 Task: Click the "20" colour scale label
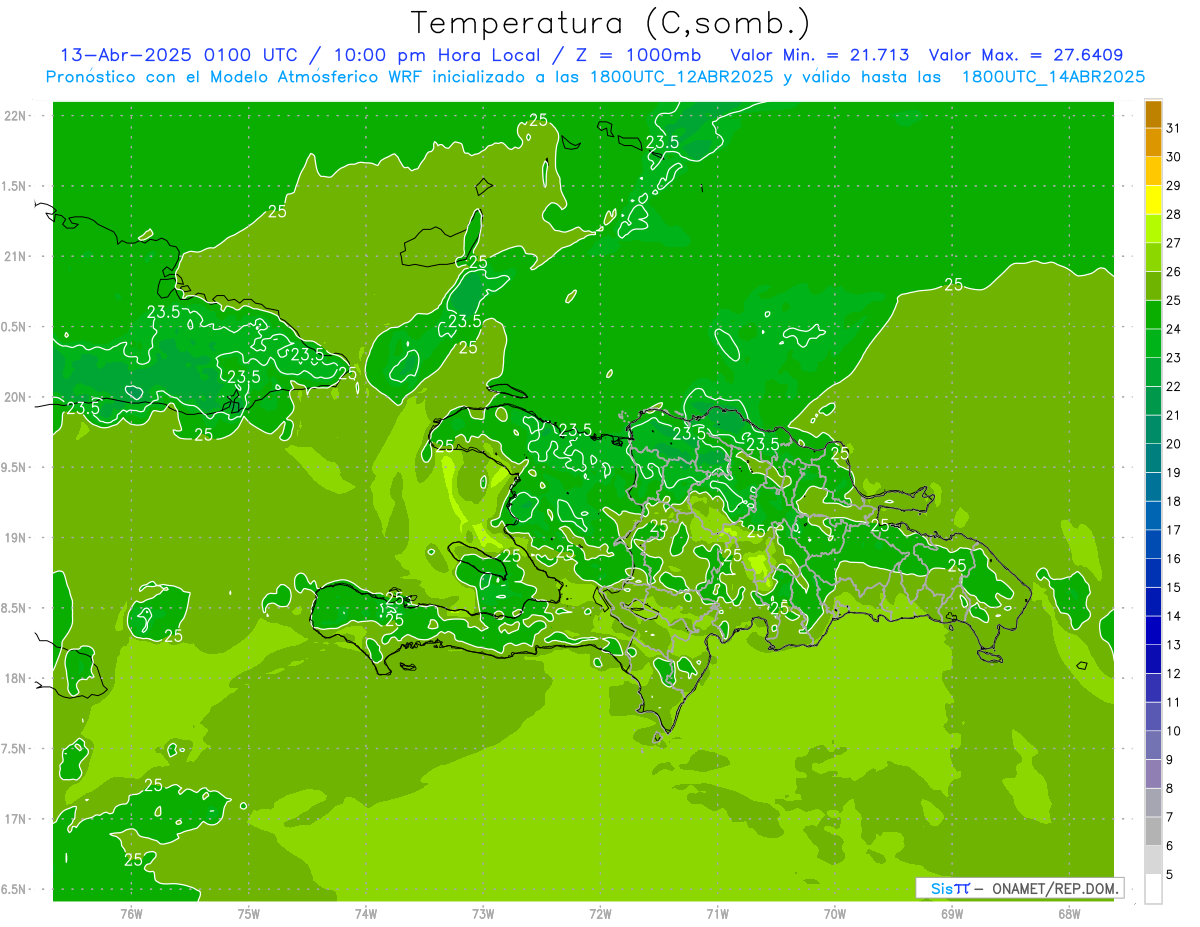point(1174,444)
